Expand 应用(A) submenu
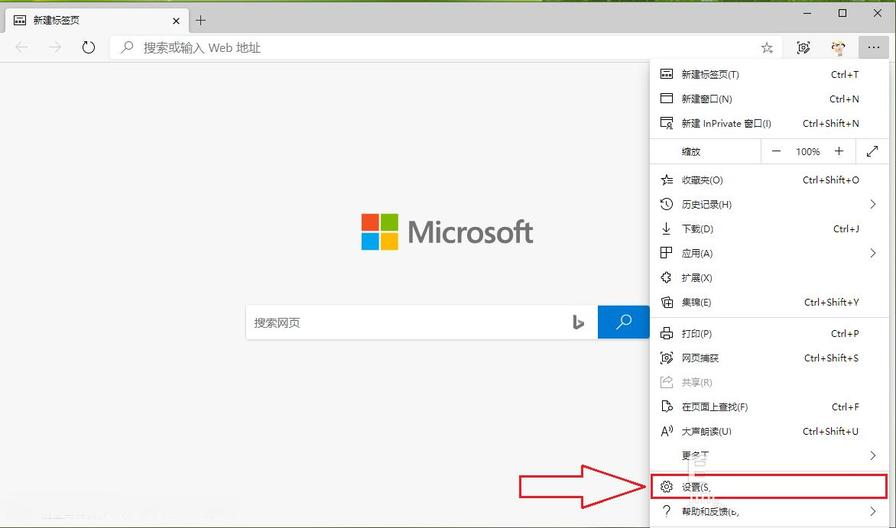896x528 pixels. [769, 253]
